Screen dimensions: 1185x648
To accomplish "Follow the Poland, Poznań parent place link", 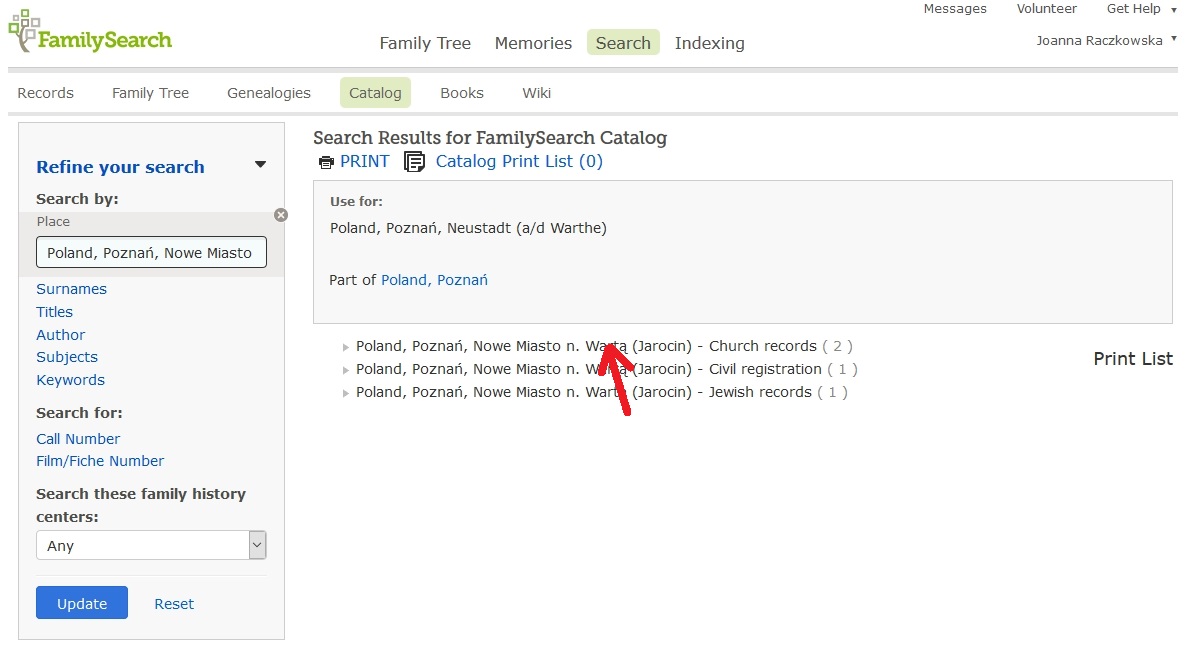I will (x=434, y=280).
